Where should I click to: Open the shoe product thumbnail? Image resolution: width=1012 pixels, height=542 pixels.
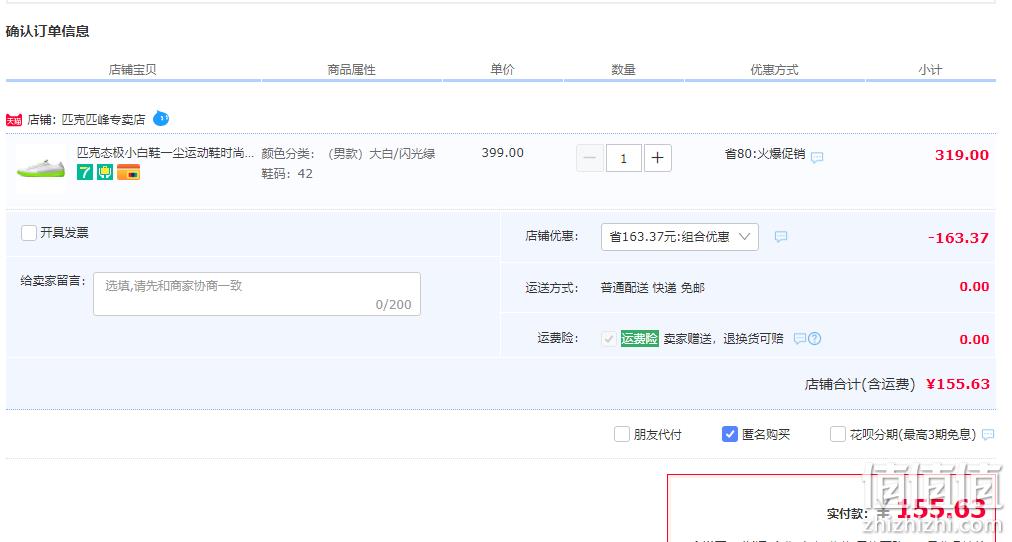pos(41,168)
